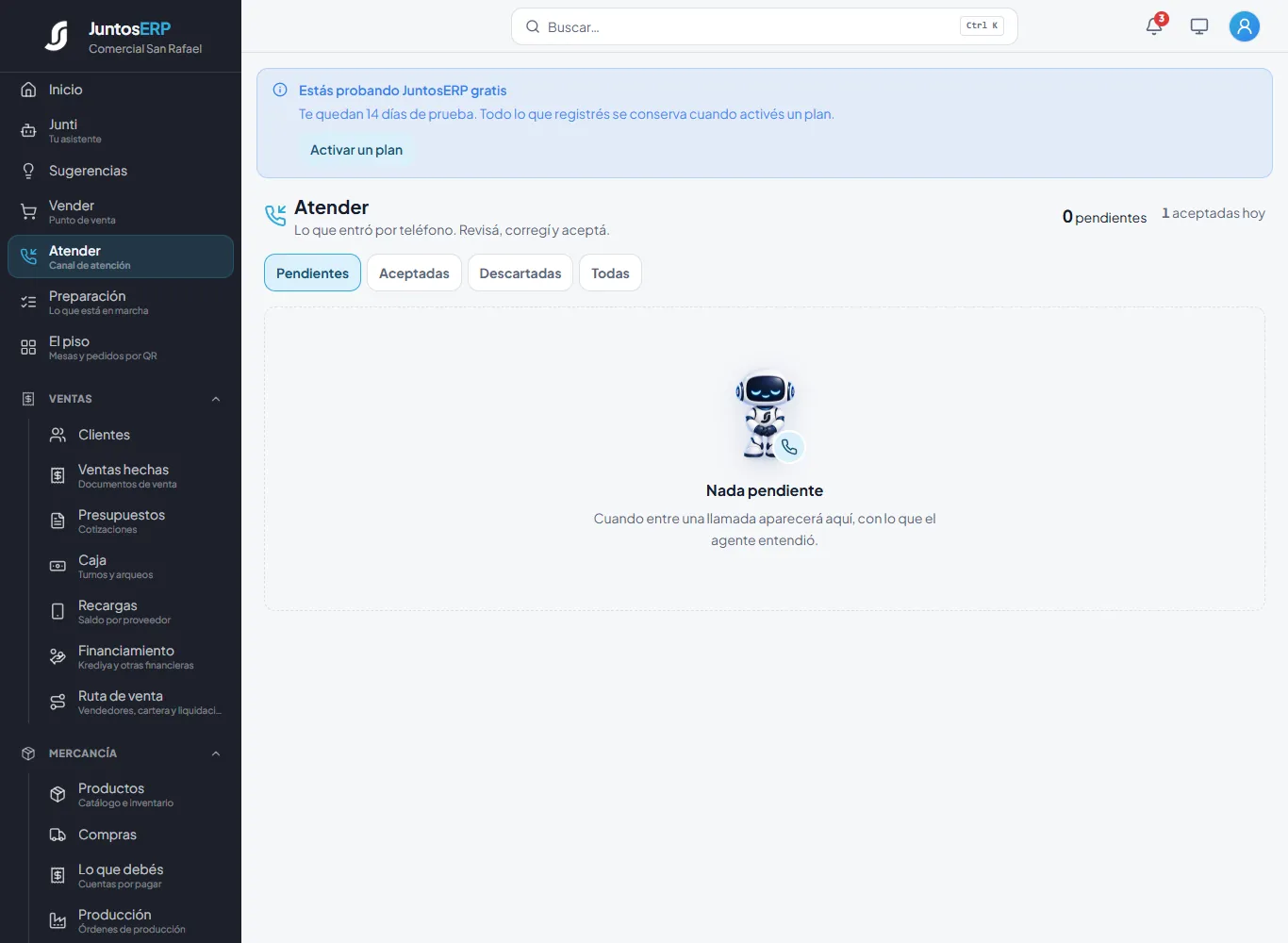1288x943 pixels.
Task: Click the Recargas phone icon
Action: [x=58, y=612]
